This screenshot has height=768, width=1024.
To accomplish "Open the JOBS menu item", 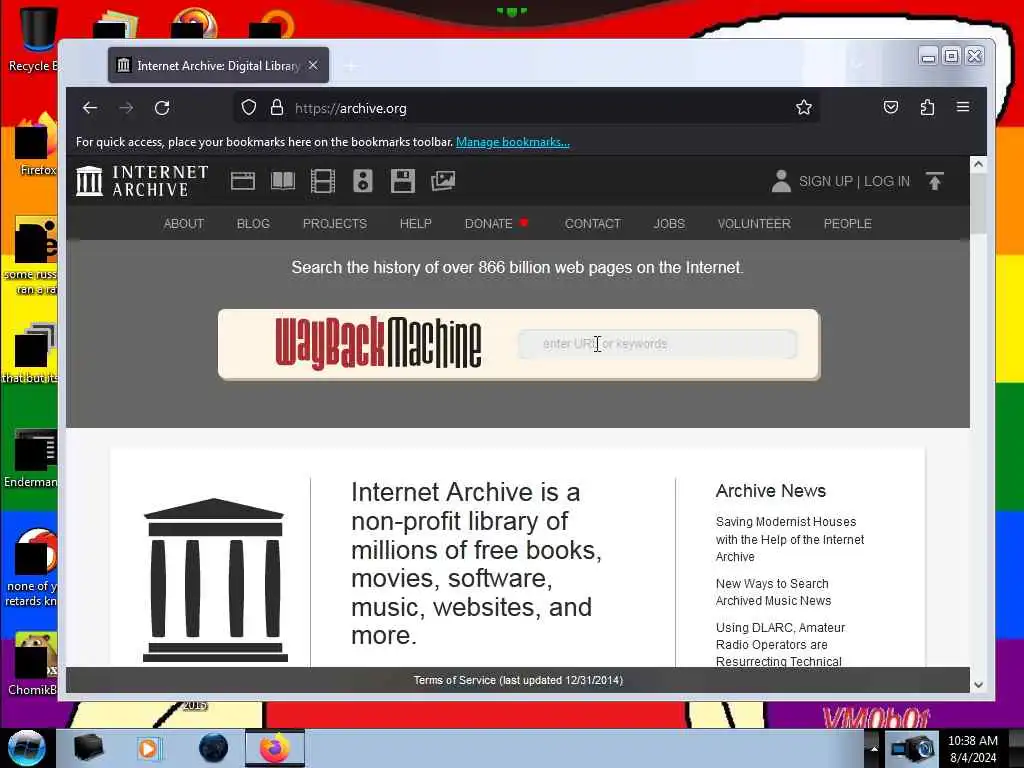I will pos(669,223).
